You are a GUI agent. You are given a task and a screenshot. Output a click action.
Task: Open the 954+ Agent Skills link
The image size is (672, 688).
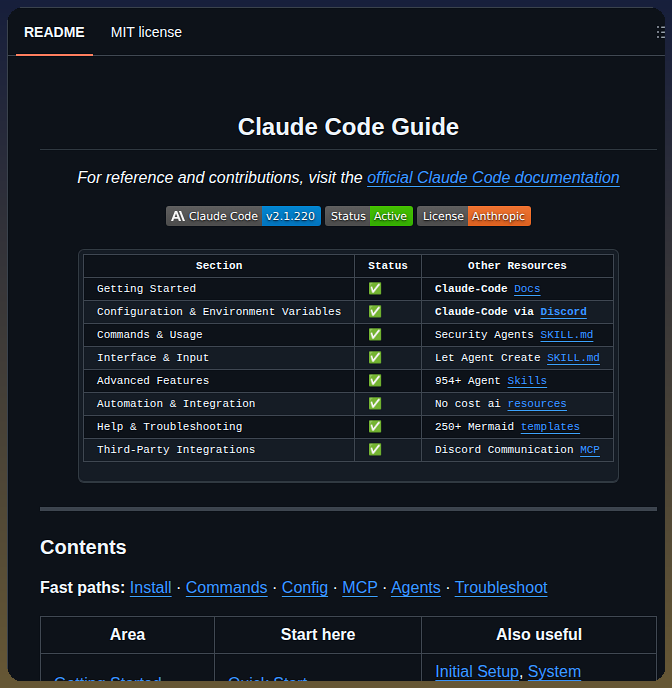tap(527, 380)
